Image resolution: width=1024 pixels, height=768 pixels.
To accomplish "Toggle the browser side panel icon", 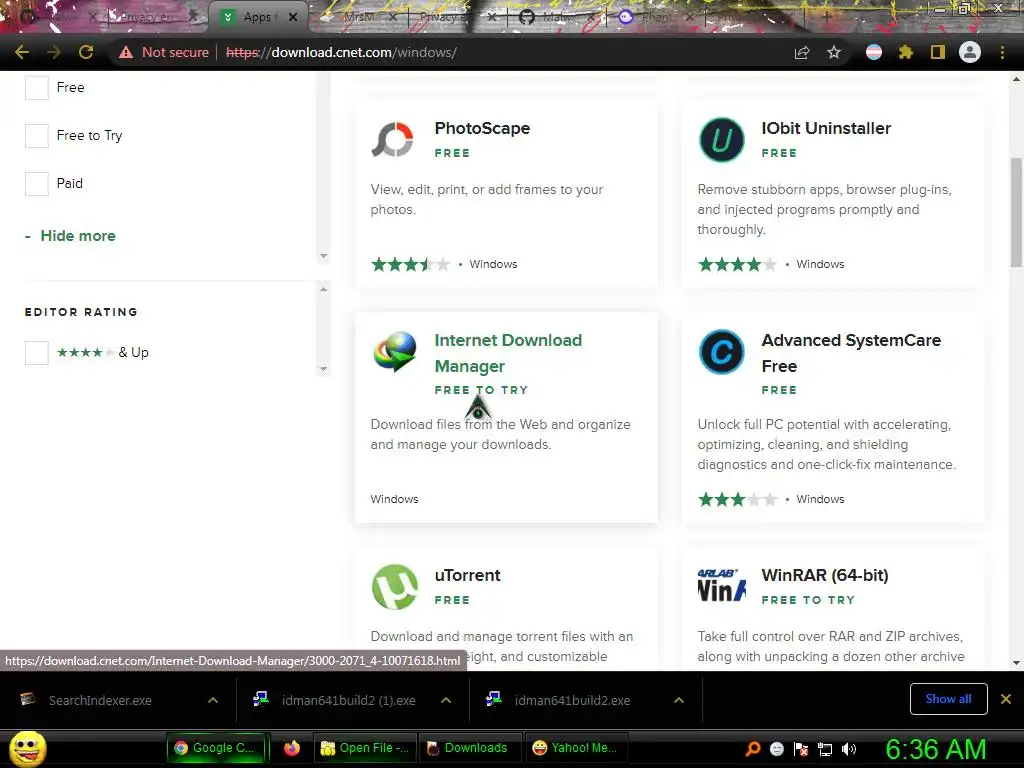I will pyautogui.click(x=938, y=52).
